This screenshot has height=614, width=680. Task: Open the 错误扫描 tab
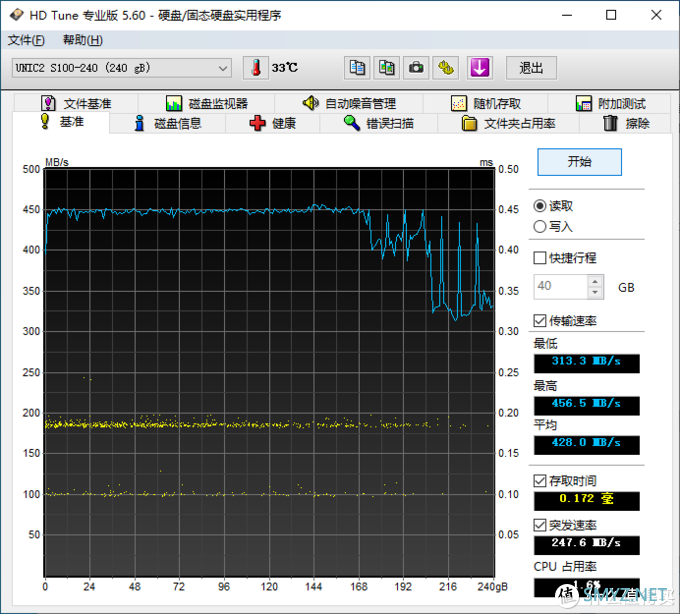(x=379, y=124)
